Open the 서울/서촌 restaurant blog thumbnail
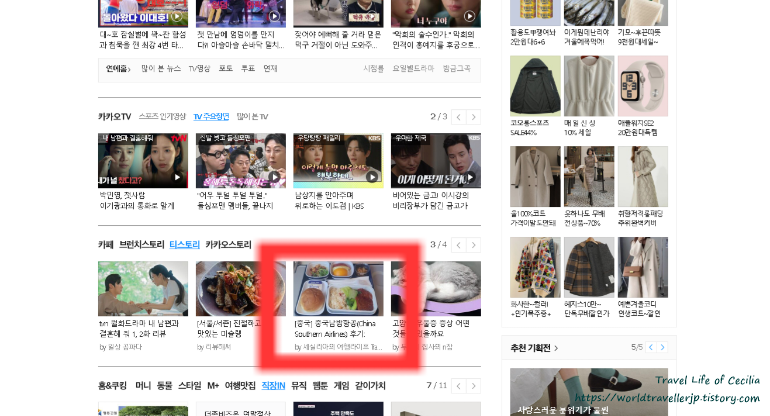770x416 pixels. pos(241,288)
